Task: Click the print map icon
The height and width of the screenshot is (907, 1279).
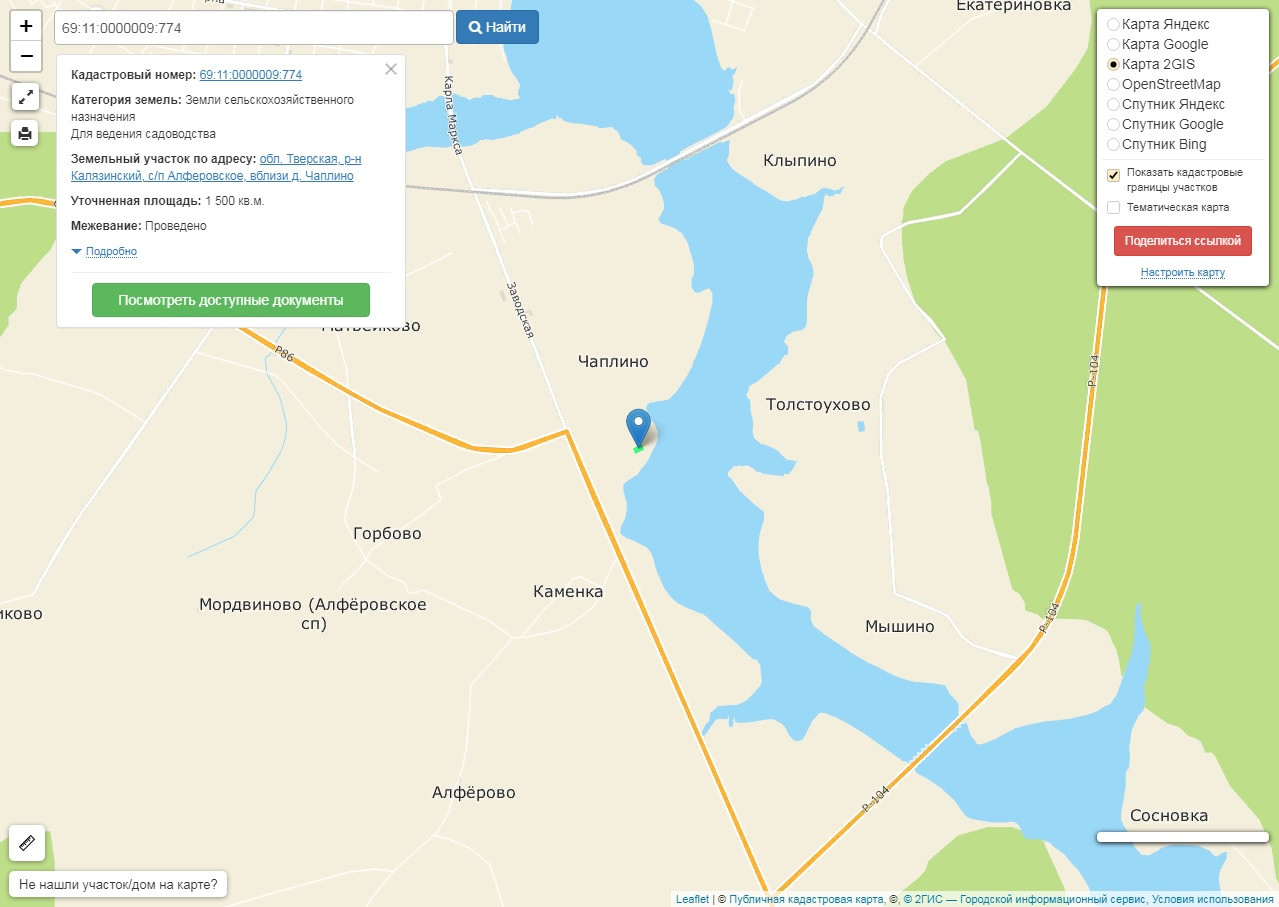Action: [x=25, y=132]
